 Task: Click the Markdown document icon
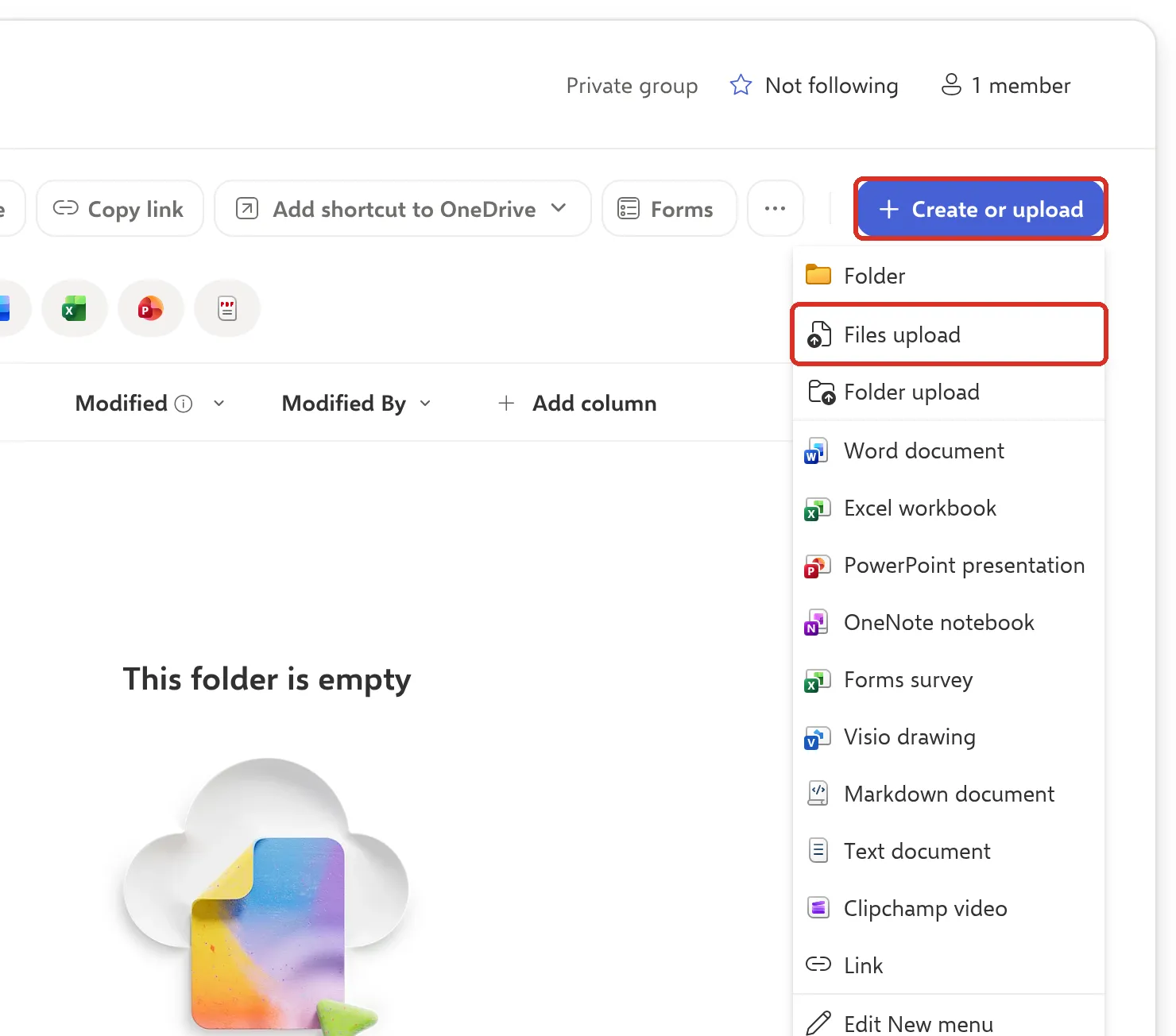click(x=818, y=793)
